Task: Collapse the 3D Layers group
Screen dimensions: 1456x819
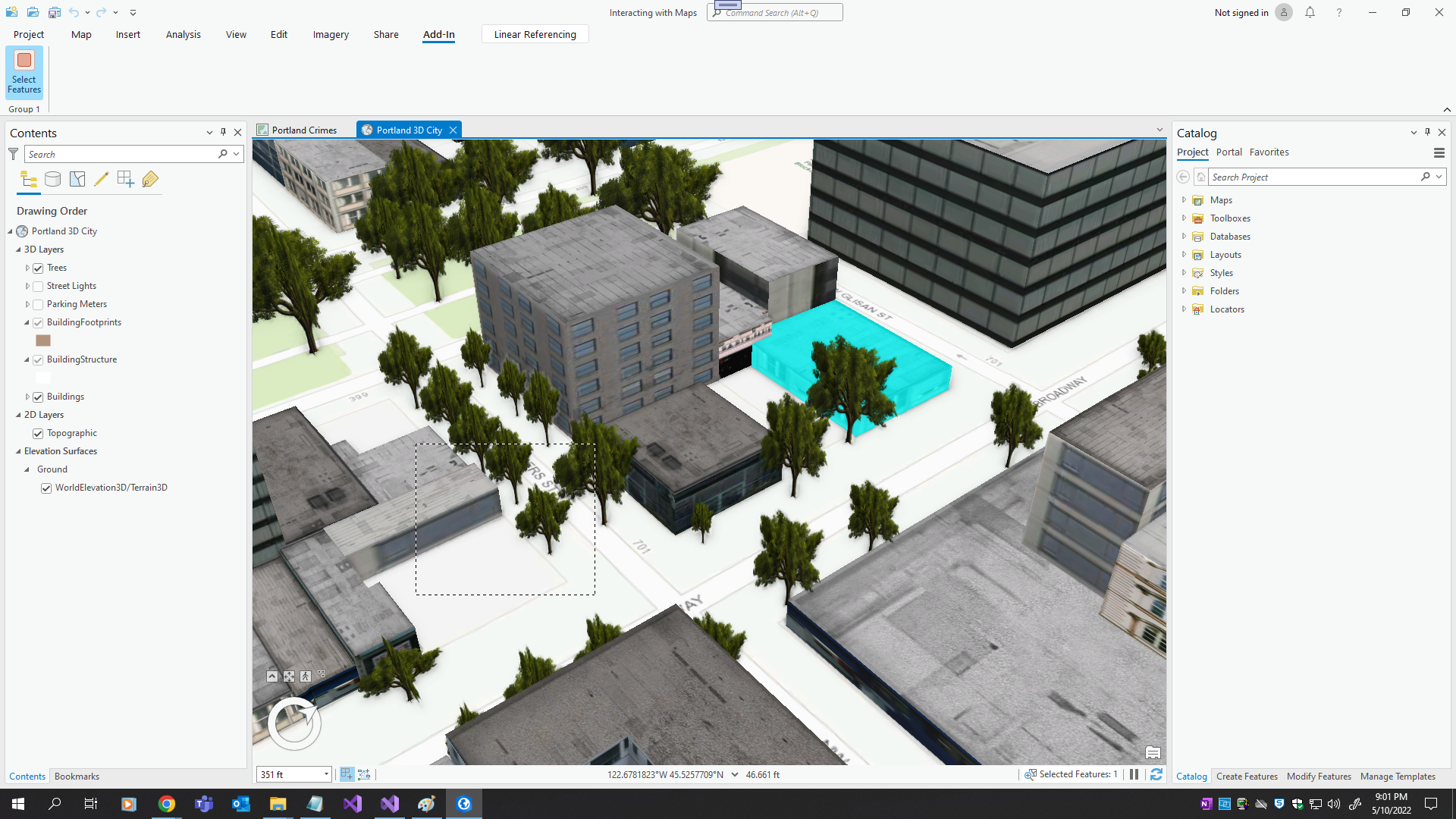Action: [17, 249]
